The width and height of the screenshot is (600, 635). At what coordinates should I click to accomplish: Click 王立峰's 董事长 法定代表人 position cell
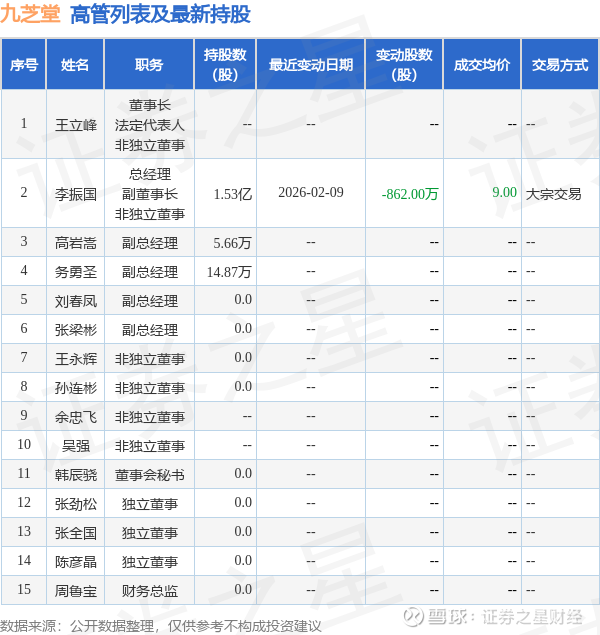tap(149, 125)
